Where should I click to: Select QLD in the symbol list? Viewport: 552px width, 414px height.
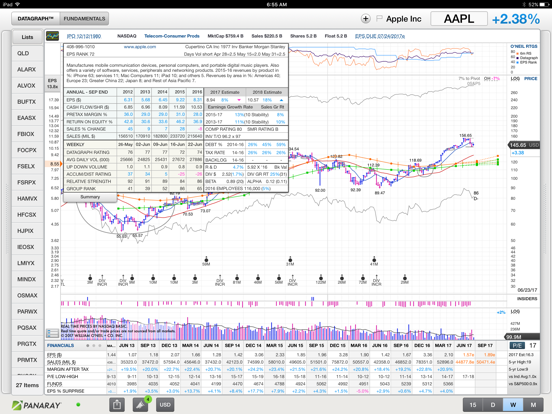coord(27,53)
